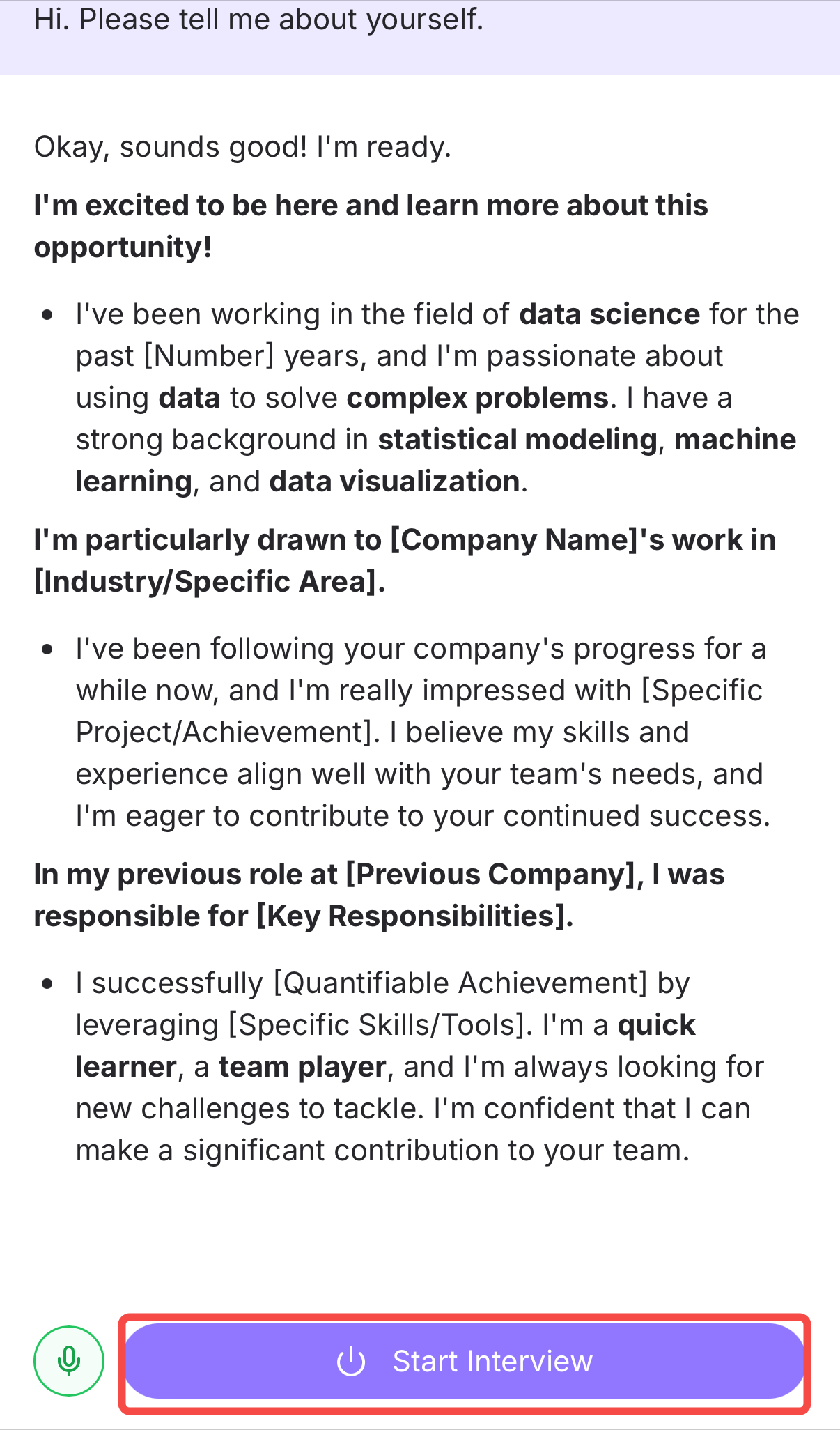Click the power icon on Start Interview
Image resolution: width=840 pixels, height=1430 pixels.
(351, 1361)
